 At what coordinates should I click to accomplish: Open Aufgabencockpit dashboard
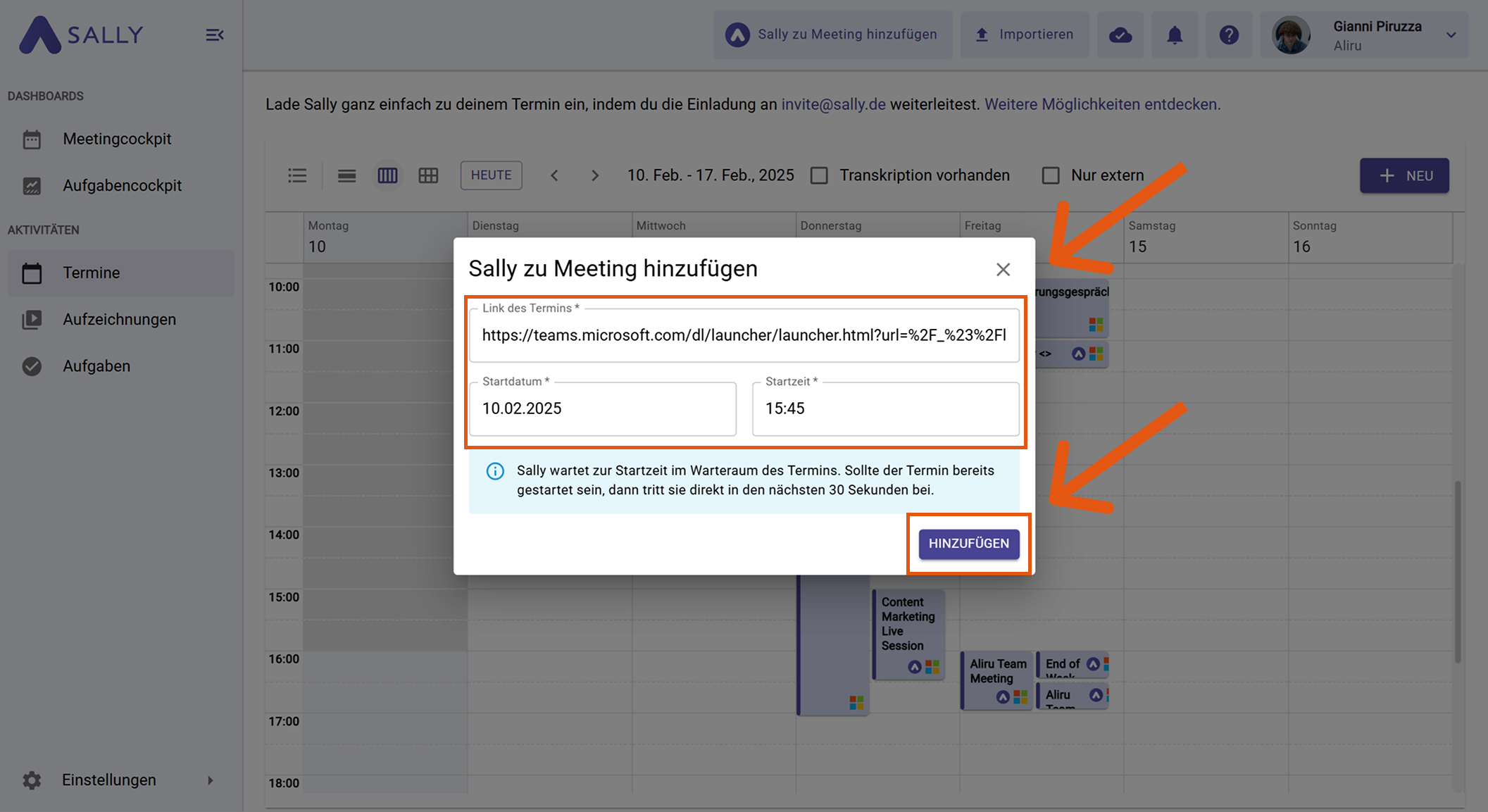point(122,185)
